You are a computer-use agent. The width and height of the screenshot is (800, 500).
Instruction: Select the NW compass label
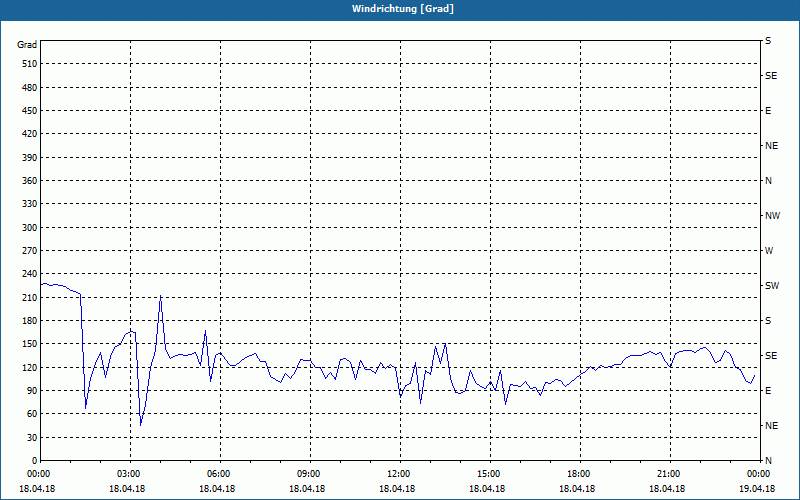[x=772, y=216]
